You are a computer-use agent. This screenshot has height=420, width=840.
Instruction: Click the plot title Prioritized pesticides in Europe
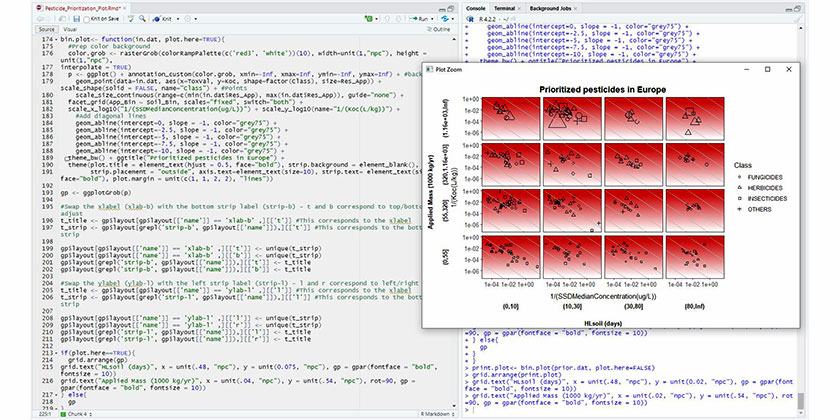[x=603, y=89]
